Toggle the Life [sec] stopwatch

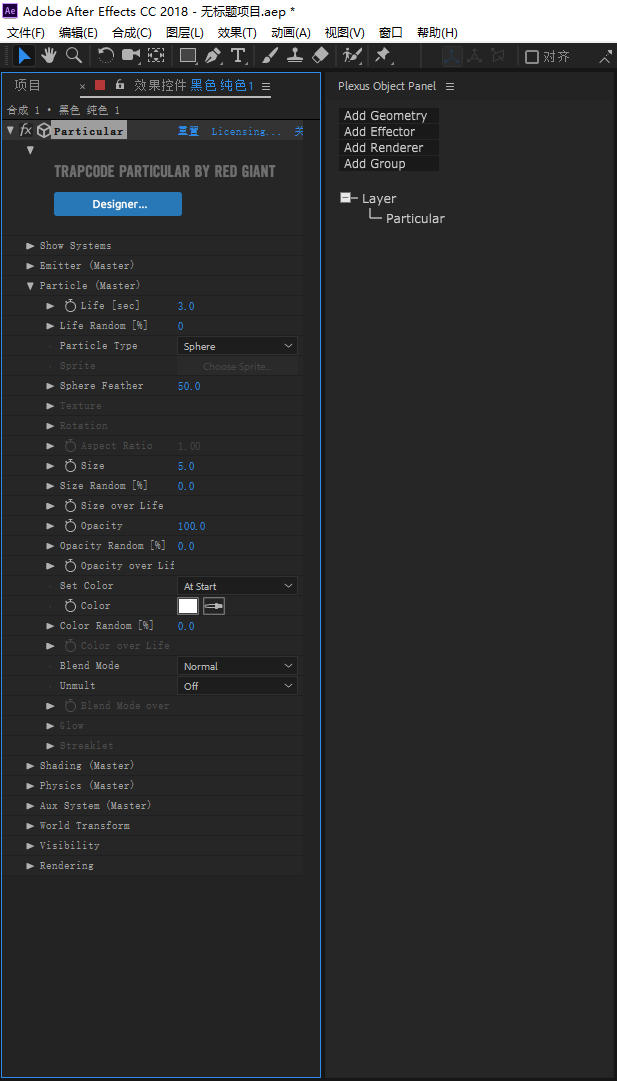click(70, 305)
